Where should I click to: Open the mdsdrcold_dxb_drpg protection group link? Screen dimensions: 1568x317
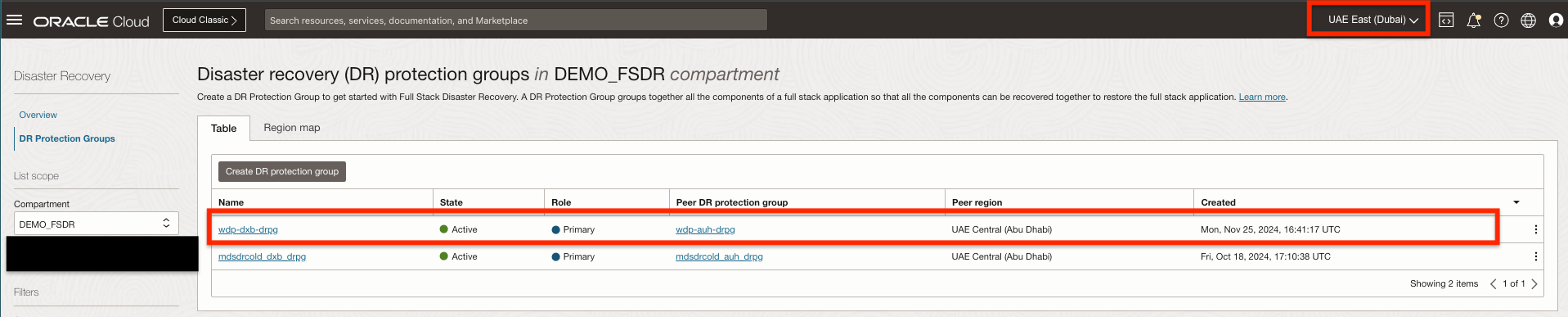(x=262, y=256)
